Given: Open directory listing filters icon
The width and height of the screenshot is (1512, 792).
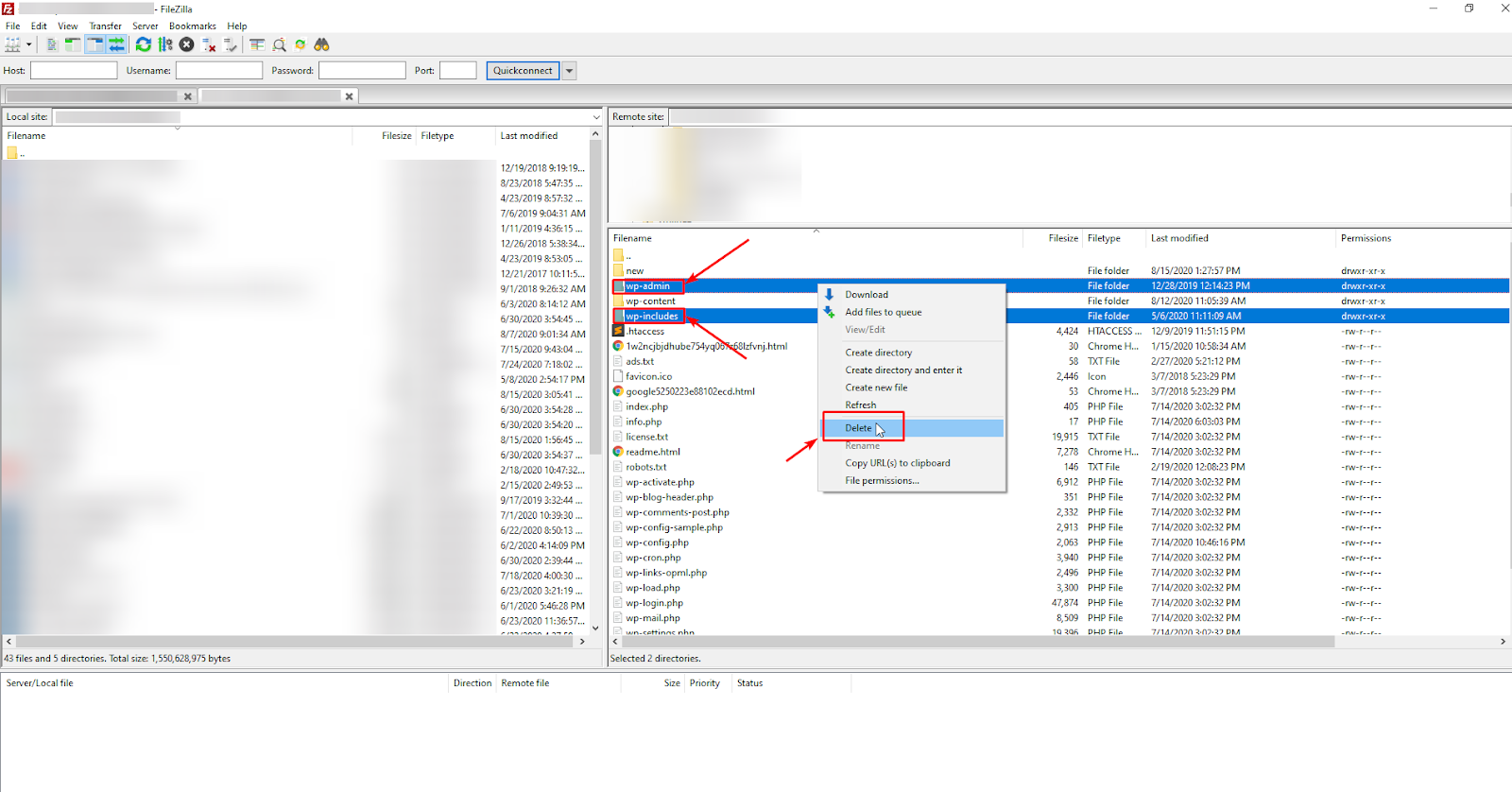Looking at the screenshot, I should 257,44.
